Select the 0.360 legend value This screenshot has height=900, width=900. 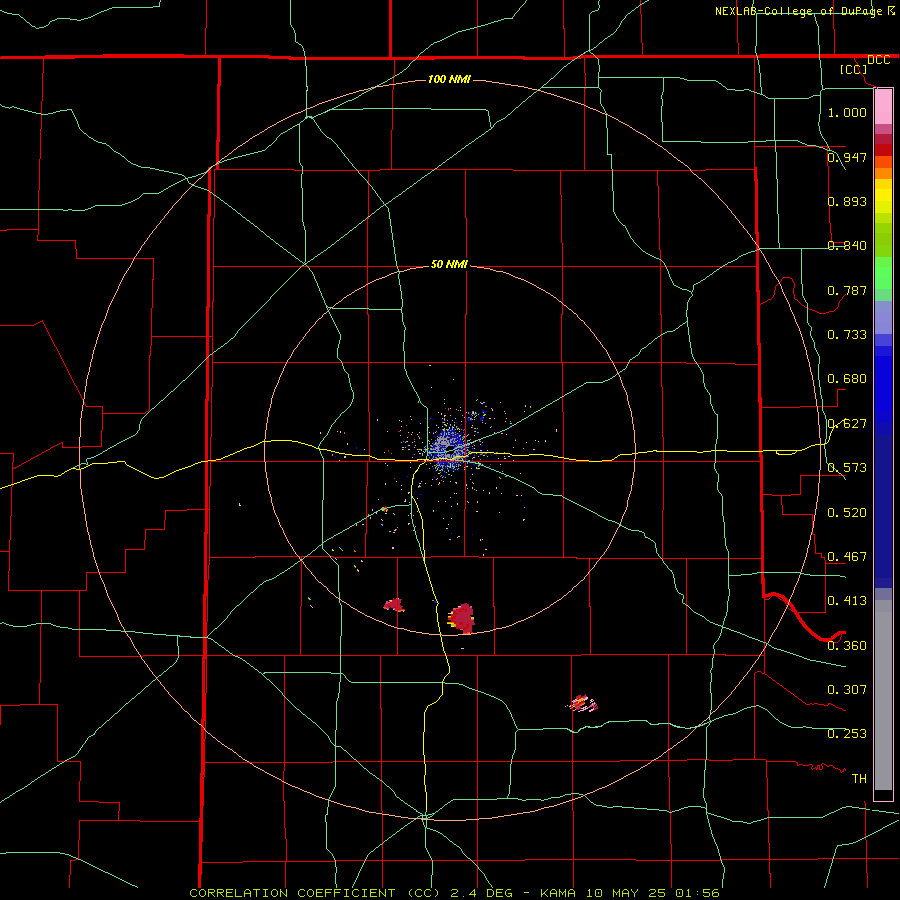pyautogui.click(x=847, y=646)
